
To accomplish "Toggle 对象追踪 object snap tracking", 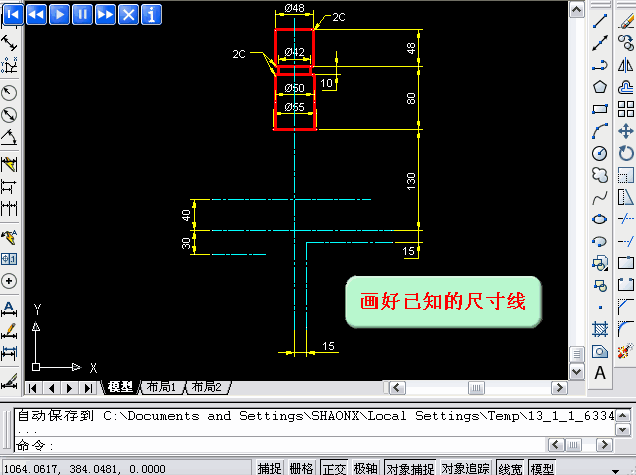I will click(466, 469).
